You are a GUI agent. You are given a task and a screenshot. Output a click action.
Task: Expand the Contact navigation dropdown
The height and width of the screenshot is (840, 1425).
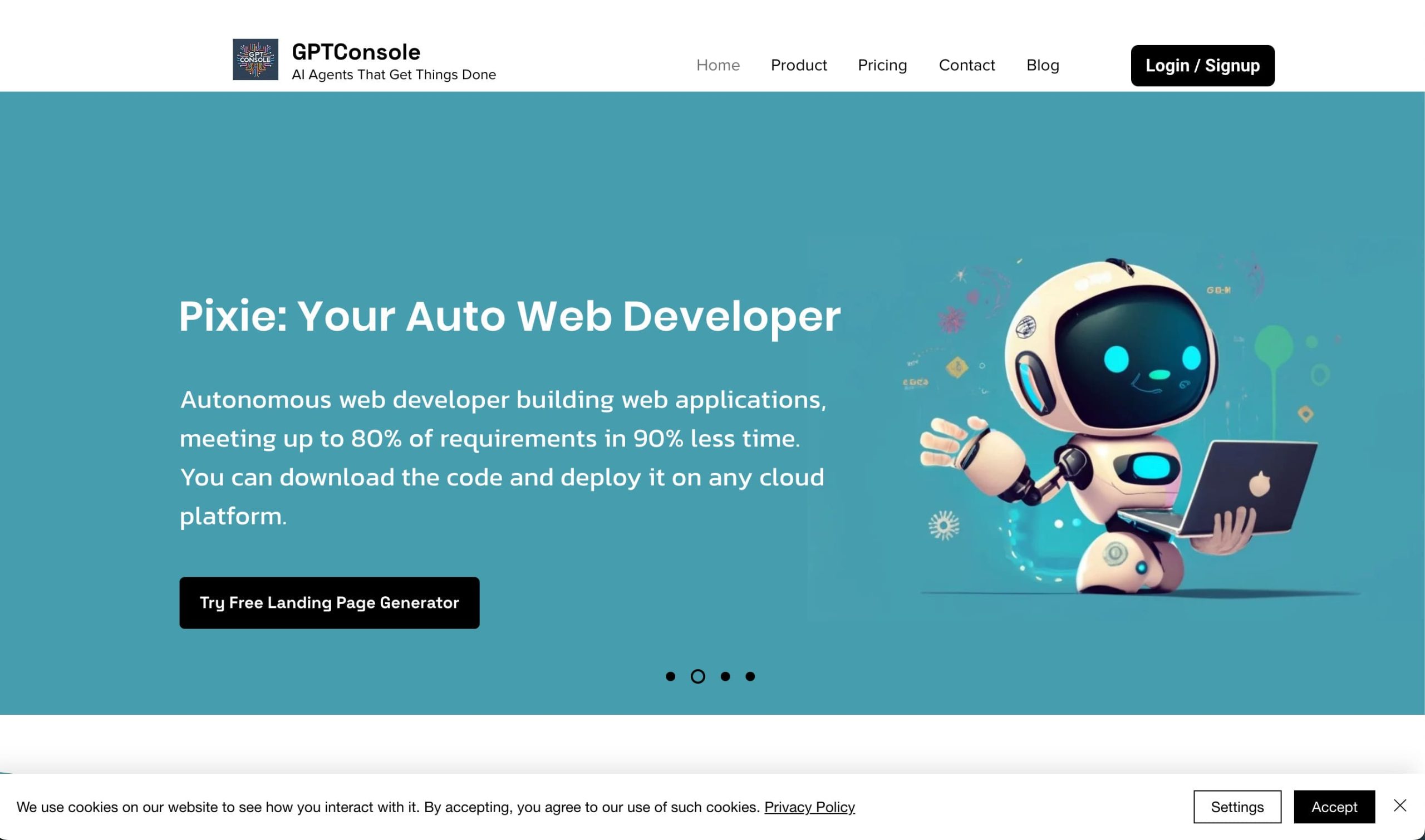pyautogui.click(x=966, y=64)
